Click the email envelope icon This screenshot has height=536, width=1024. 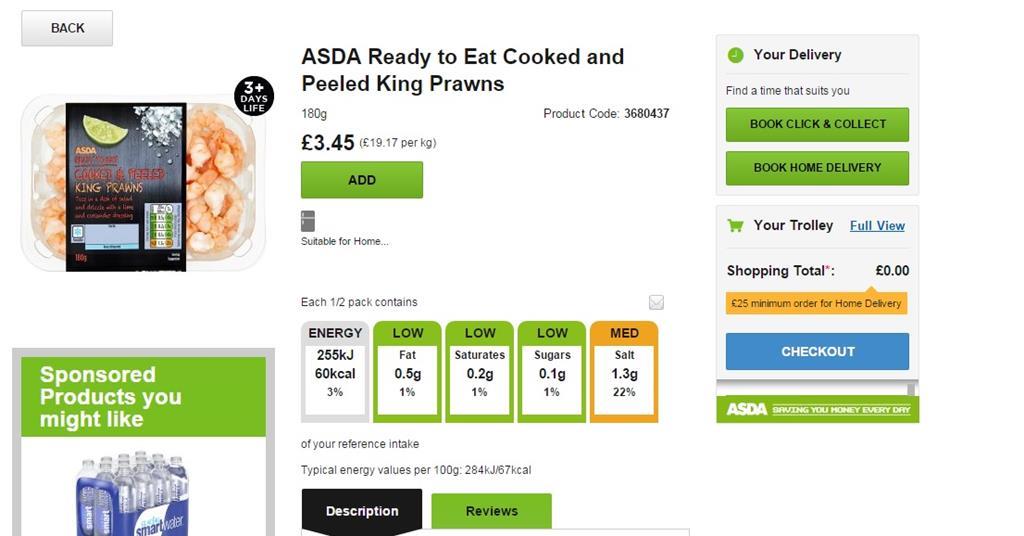point(656,302)
